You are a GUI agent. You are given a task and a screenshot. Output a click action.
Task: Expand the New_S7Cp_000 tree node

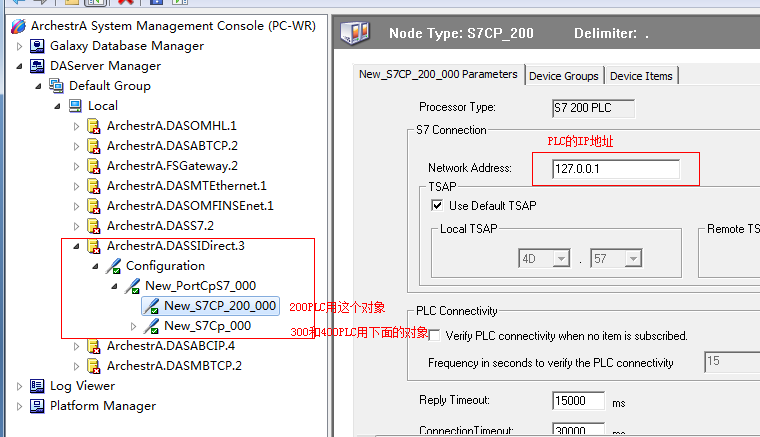[134, 326]
